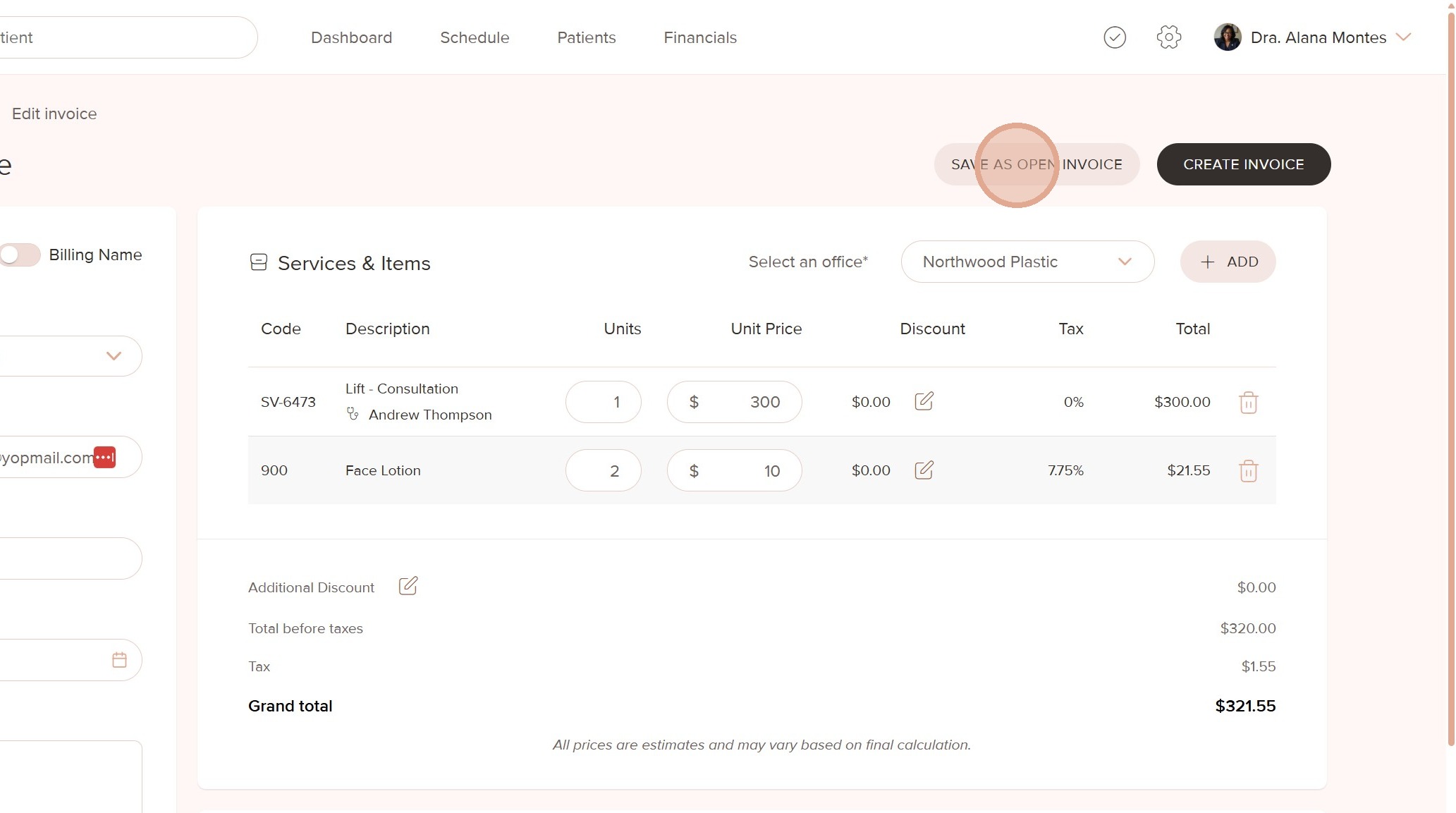The image size is (1456, 813).
Task: Open the Financials menu
Action: pos(699,37)
